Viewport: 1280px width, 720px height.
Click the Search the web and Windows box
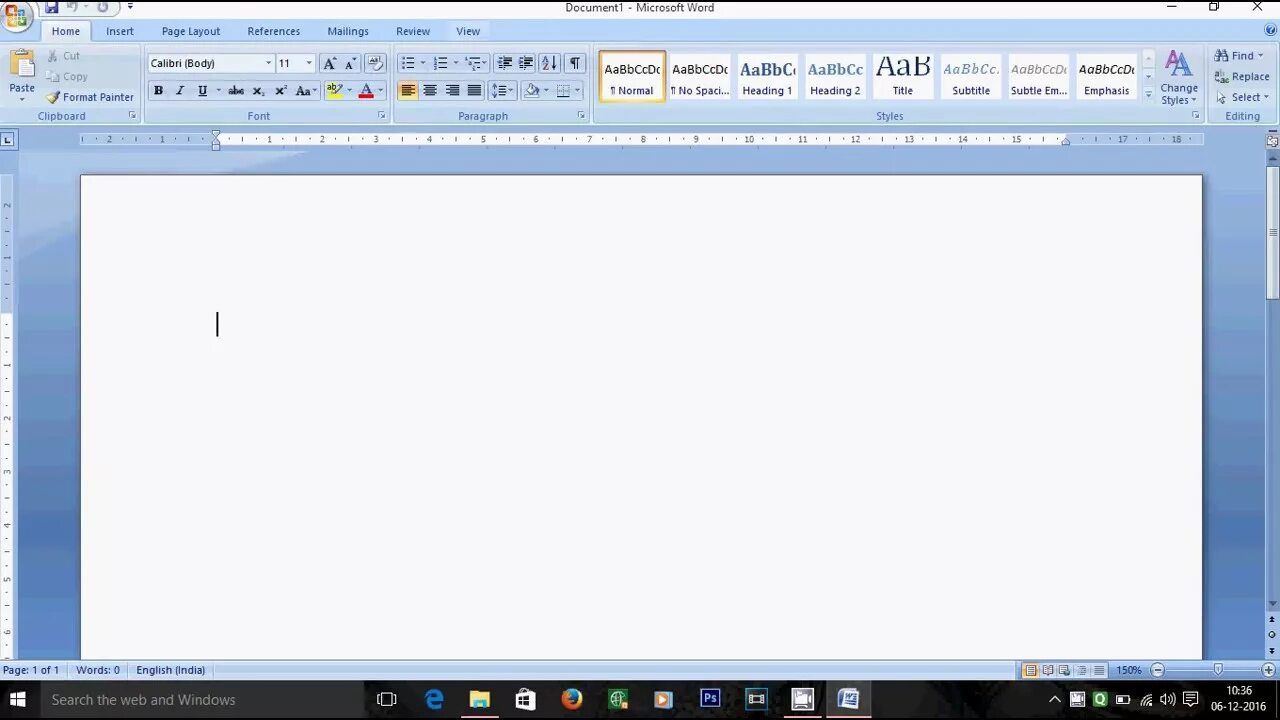[200, 700]
